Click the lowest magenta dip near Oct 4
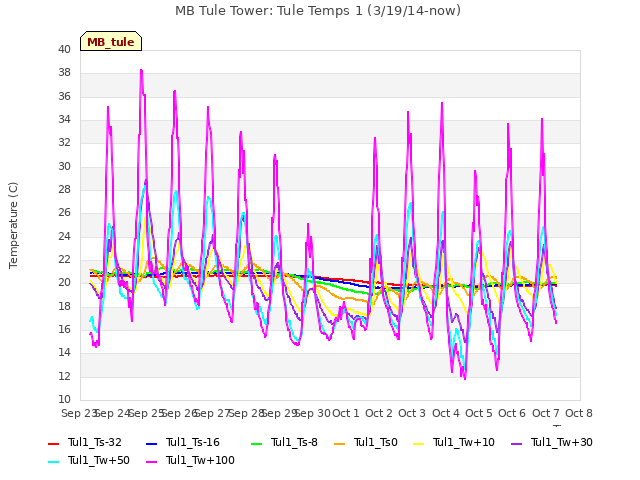640x480 pixels. 465,378
